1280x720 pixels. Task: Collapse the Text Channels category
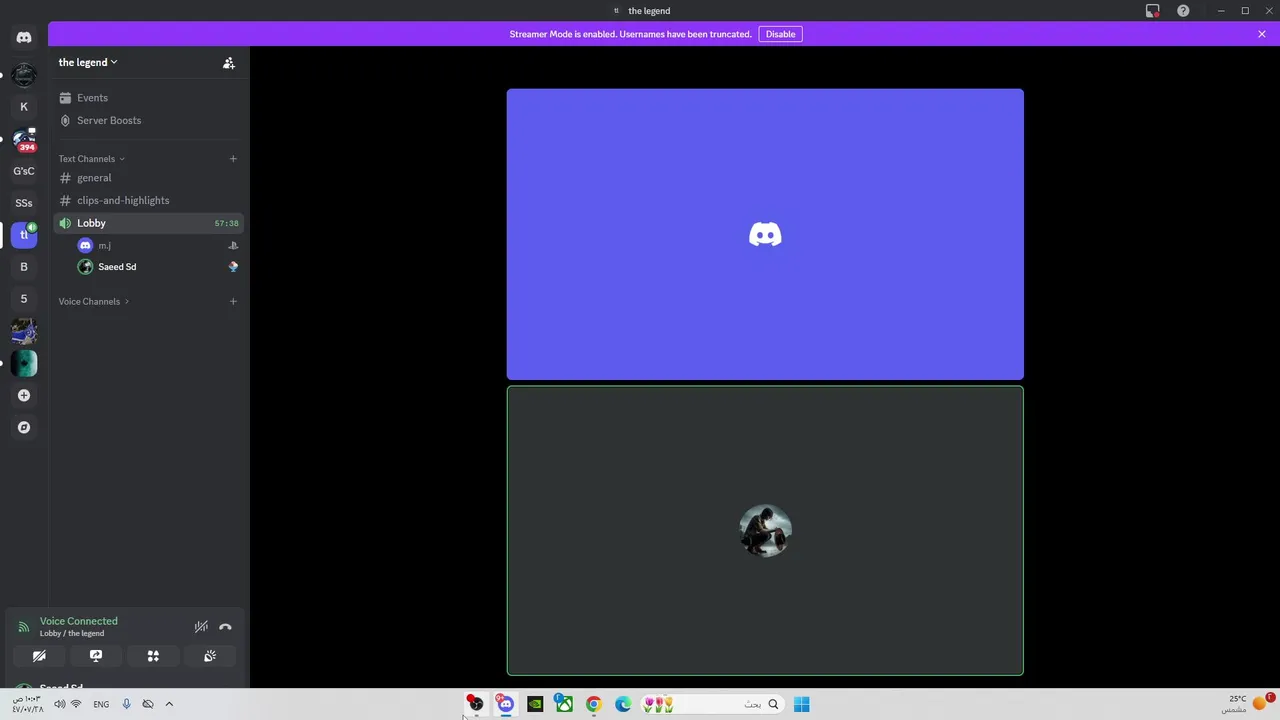tap(92, 159)
